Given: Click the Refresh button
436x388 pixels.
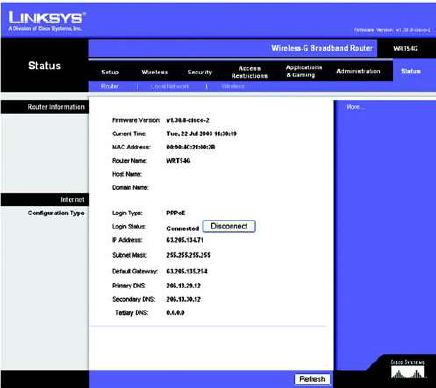Looking at the screenshot, I should 312,379.
